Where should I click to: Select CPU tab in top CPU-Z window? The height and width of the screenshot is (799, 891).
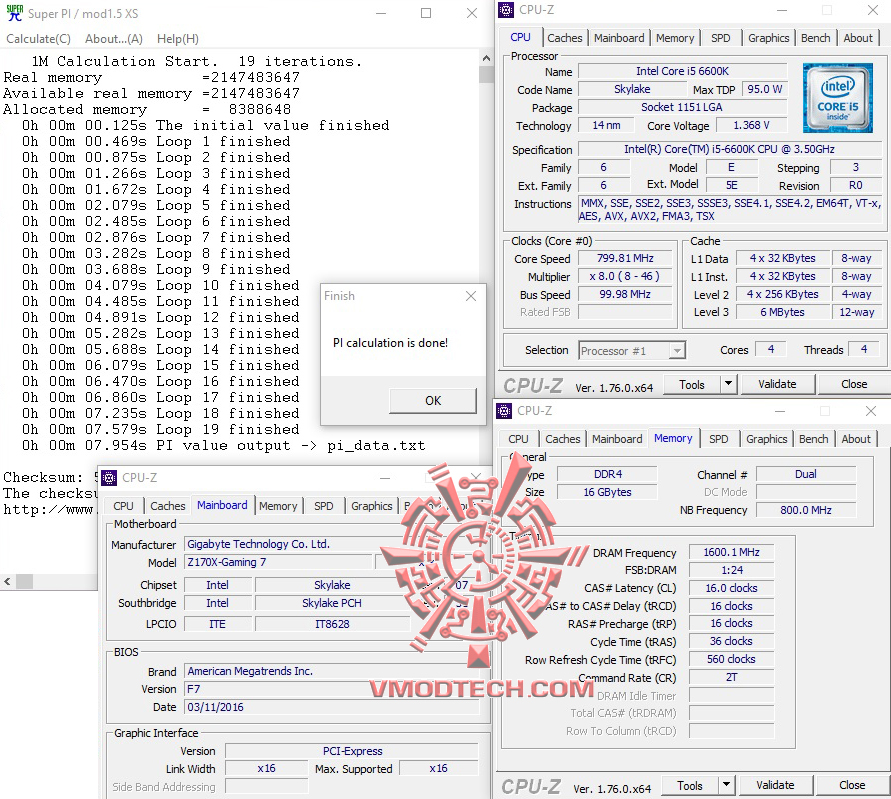click(x=520, y=38)
